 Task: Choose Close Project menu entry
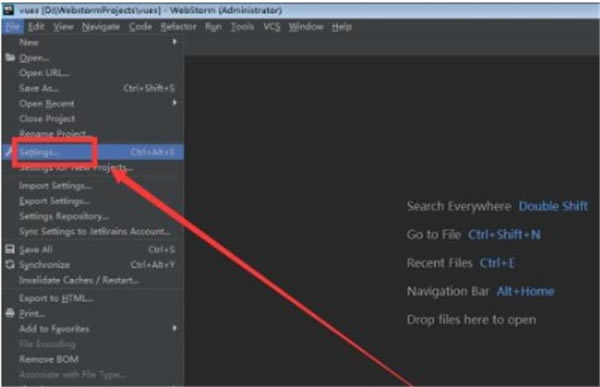(x=92, y=119)
